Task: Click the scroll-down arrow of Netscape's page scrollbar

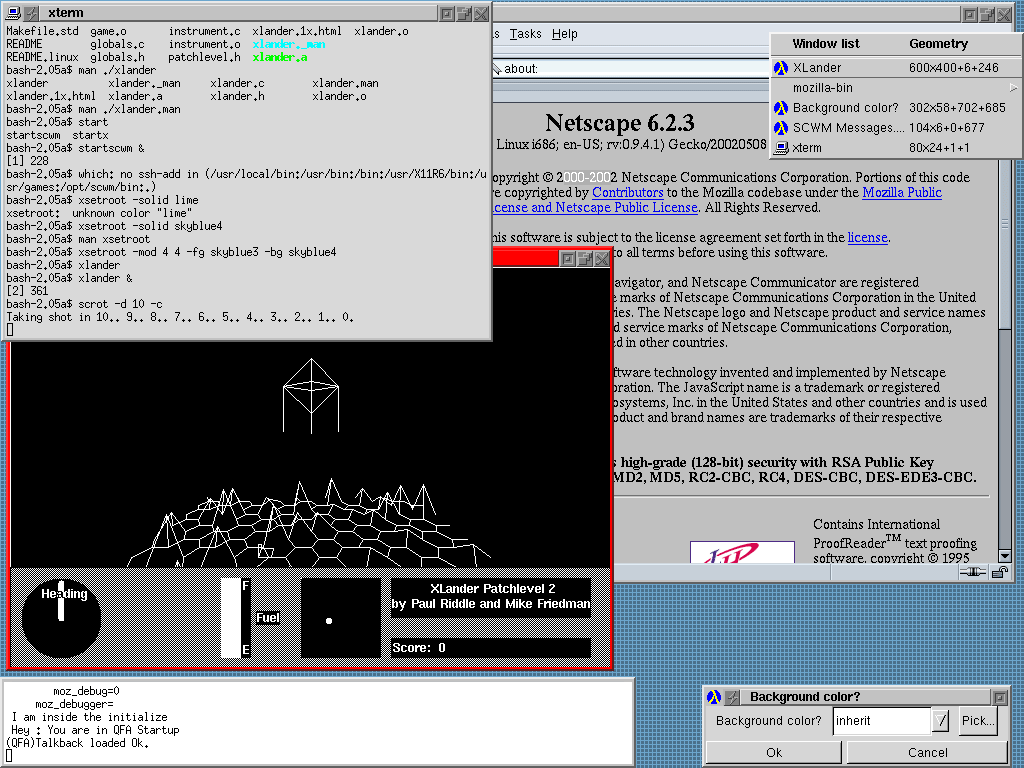Action: 1004,556
